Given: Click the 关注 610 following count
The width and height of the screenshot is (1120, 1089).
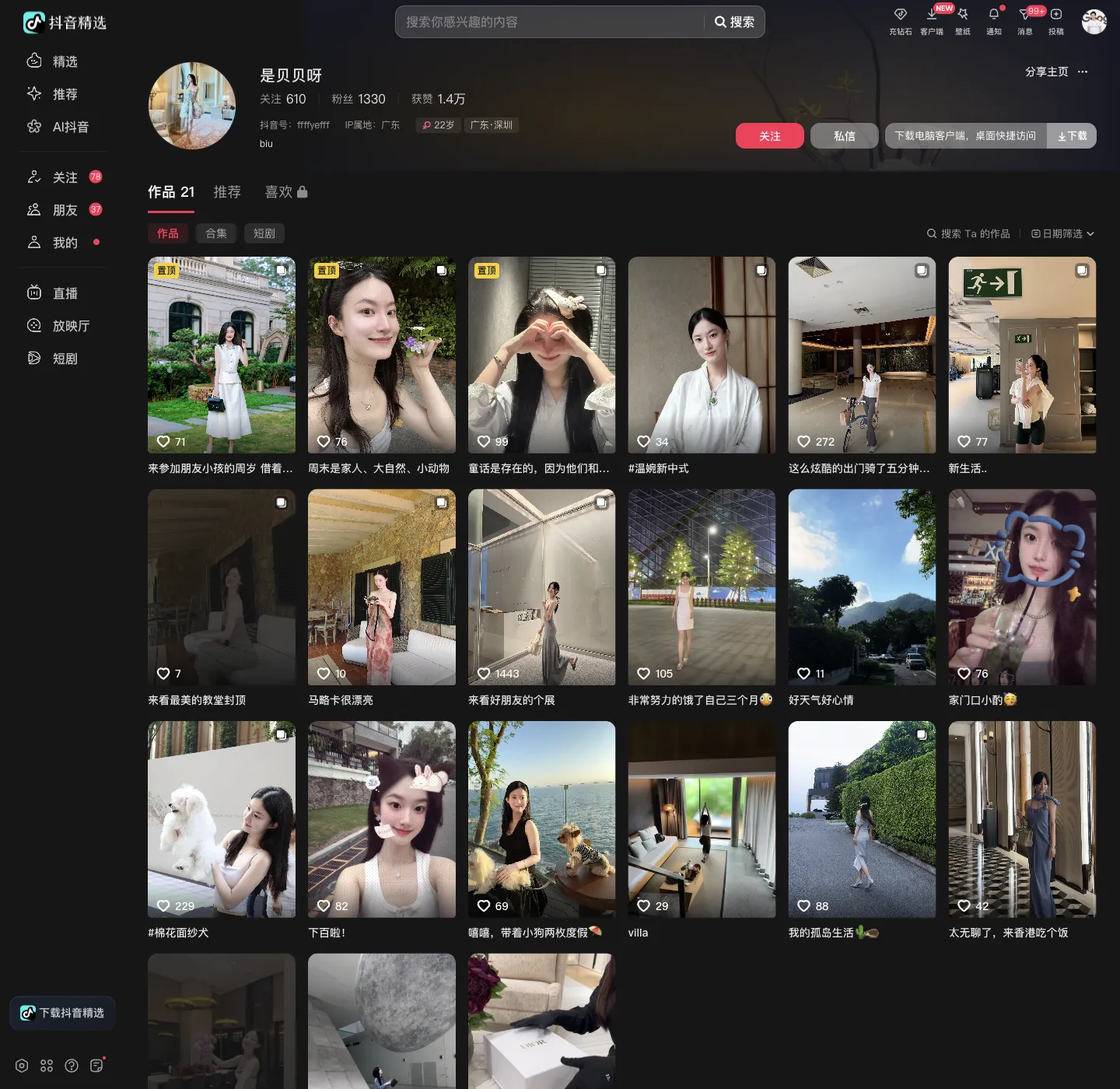Looking at the screenshot, I should tap(283, 99).
